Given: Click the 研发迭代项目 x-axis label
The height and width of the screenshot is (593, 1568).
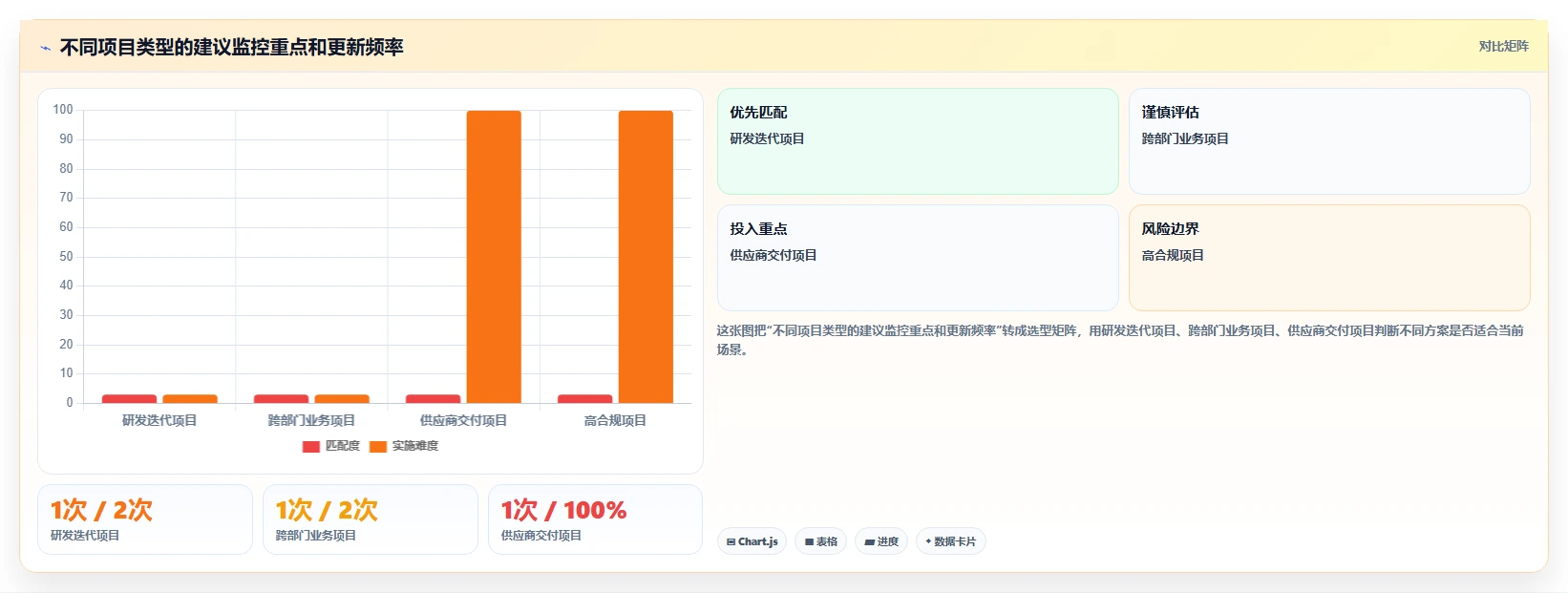Looking at the screenshot, I should [159, 420].
